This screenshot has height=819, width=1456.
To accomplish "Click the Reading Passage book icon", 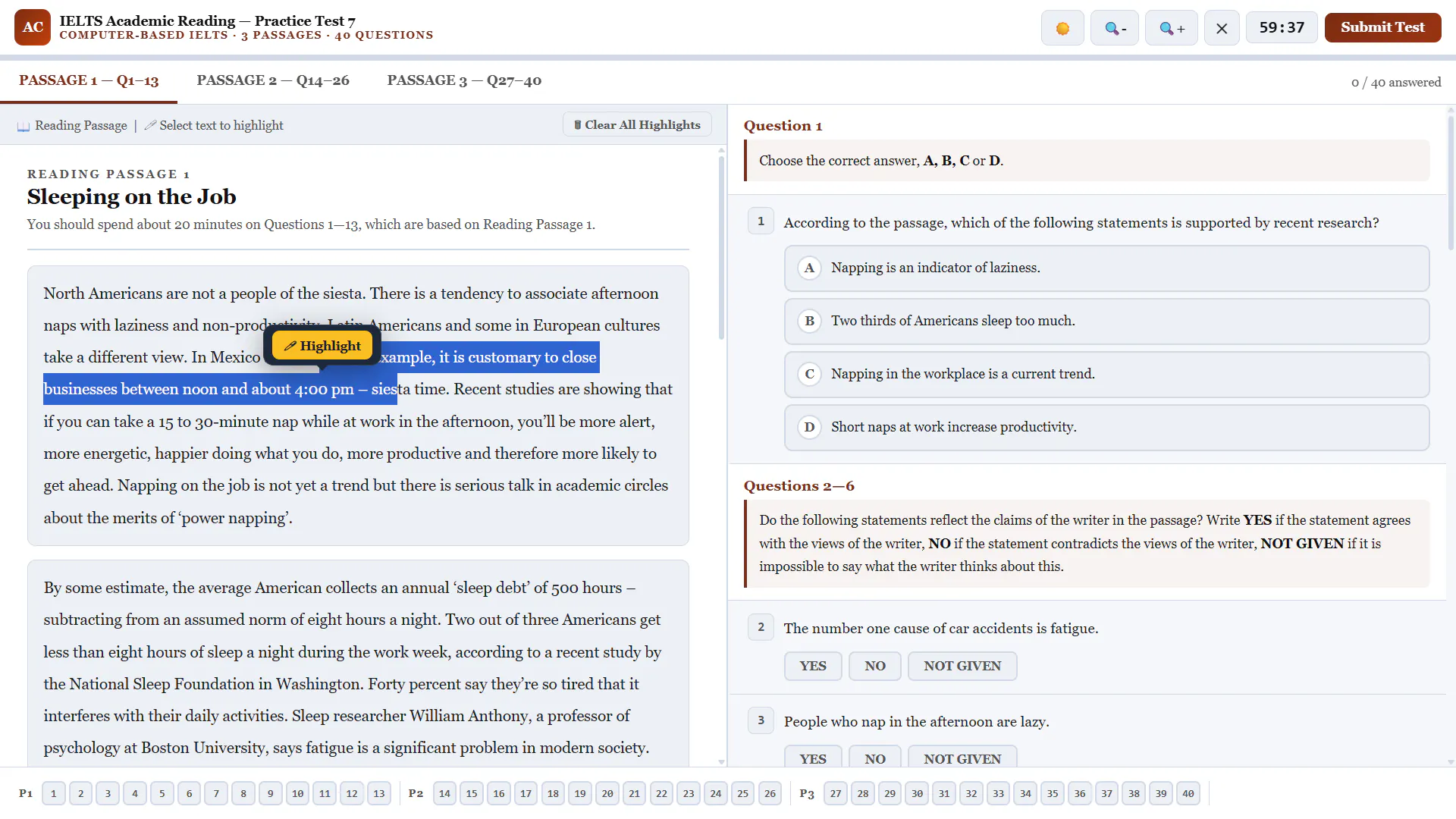I will click(x=24, y=126).
